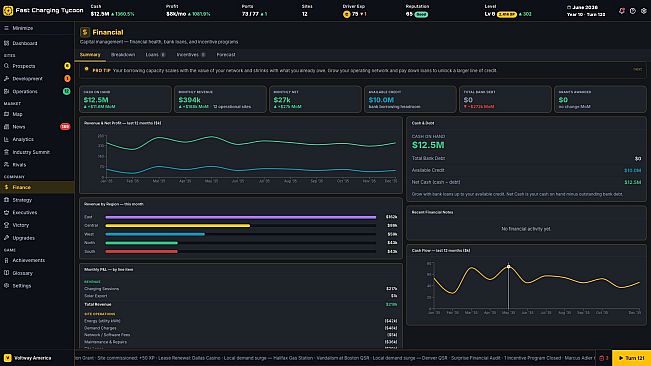The image size is (651, 366).
Task: Click the 'Net Cash (cash – debt)' row
Action: click(526, 182)
